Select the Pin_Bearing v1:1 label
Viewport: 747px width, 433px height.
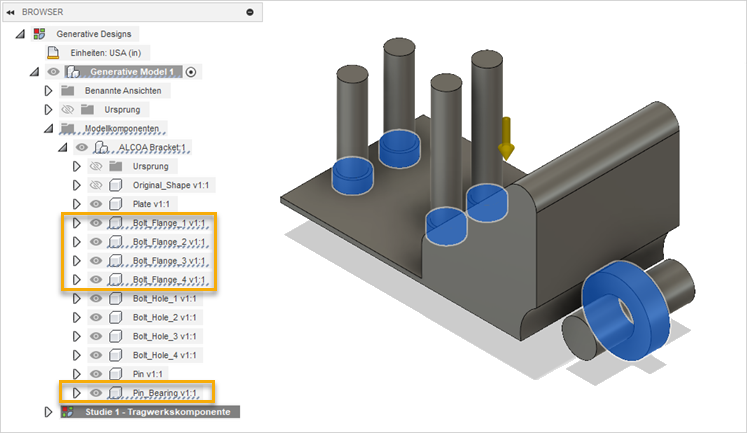(164, 393)
